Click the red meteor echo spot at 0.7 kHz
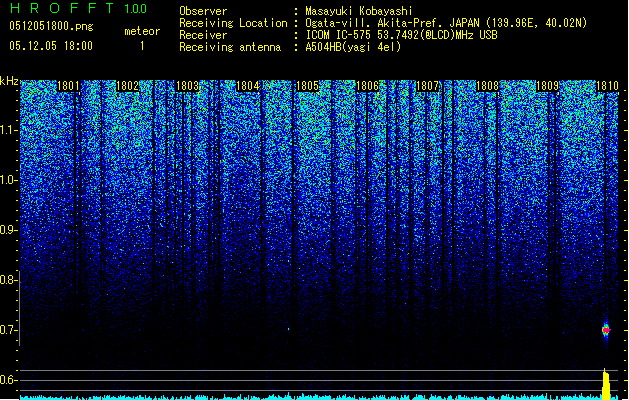 click(x=606, y=330)
